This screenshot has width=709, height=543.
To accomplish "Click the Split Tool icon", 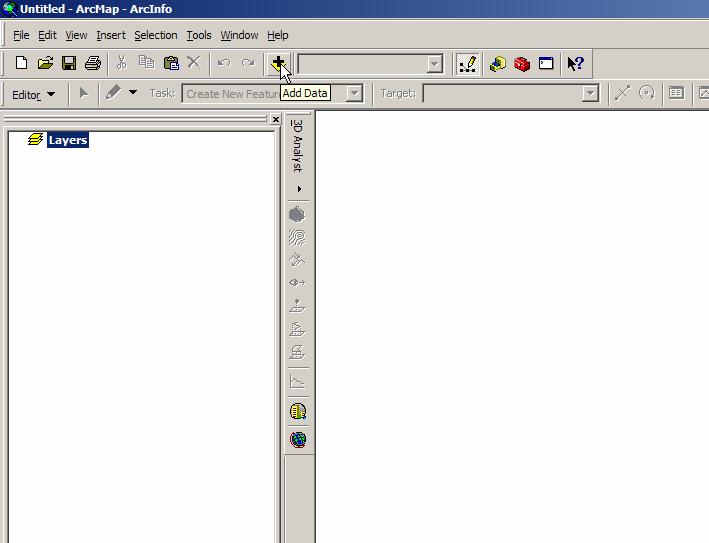I will coord(622,93).
